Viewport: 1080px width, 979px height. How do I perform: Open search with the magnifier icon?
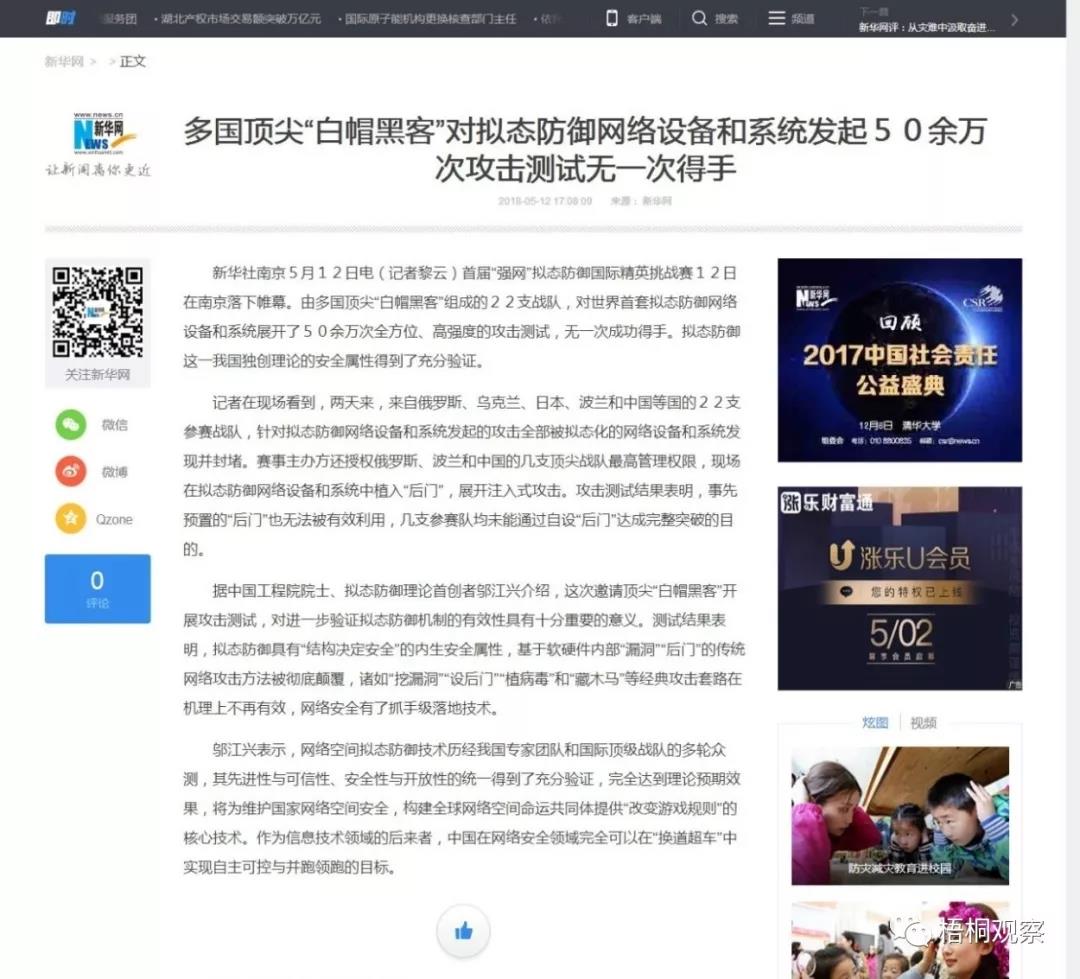click(x=698, y=18)
